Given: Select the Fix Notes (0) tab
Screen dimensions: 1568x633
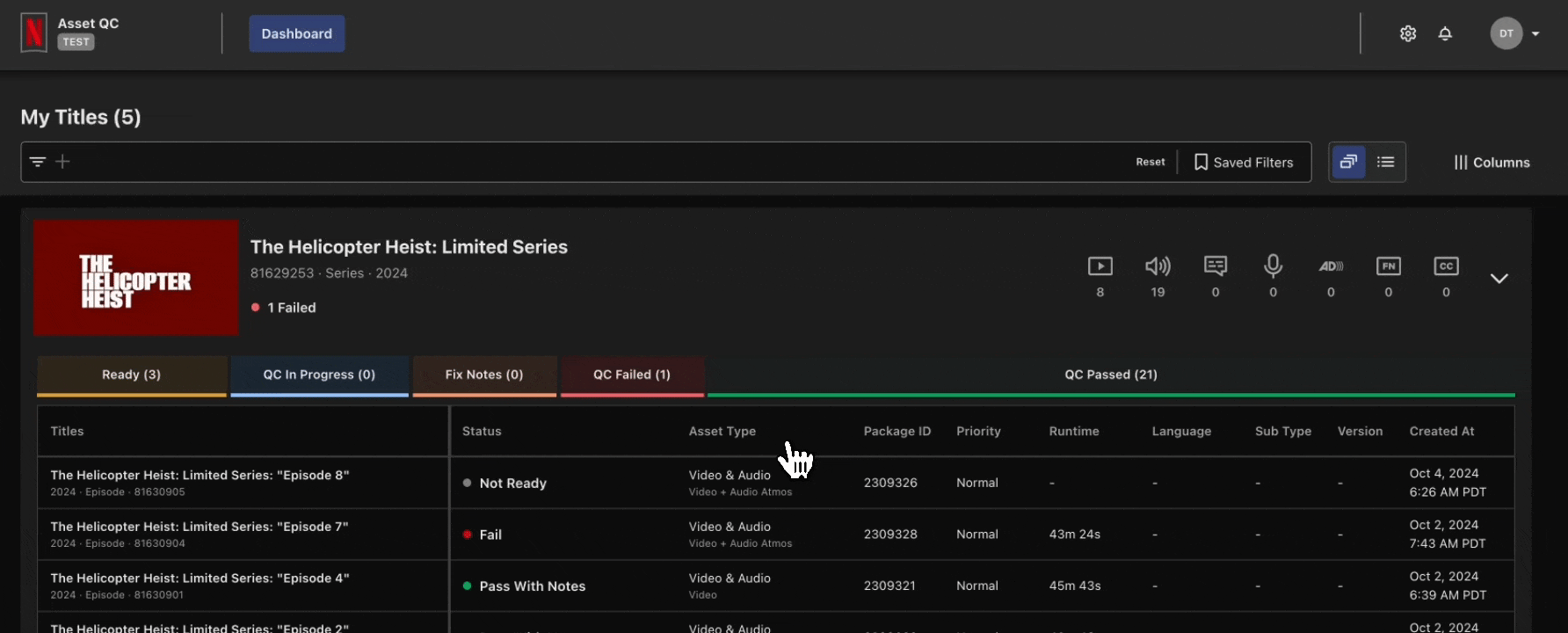Looking at the screenshot, I should point(484,375).
